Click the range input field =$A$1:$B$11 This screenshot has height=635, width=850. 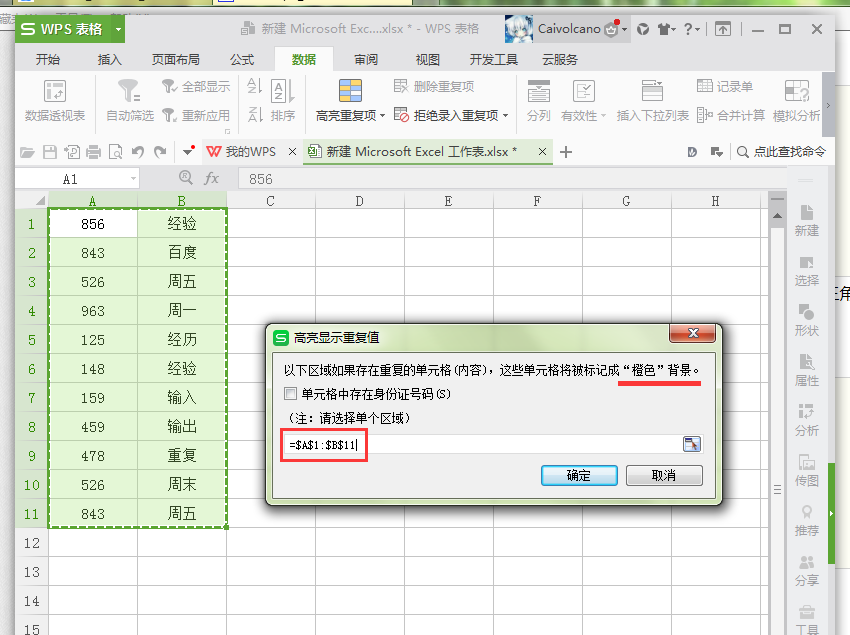coord(482,445)
